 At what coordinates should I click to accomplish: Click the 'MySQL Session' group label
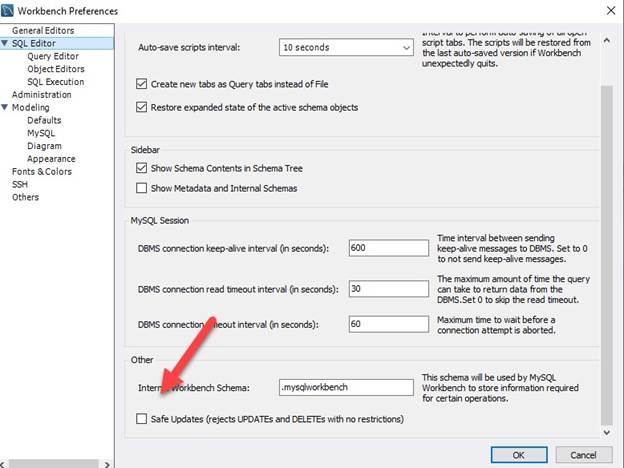(160, 220)
